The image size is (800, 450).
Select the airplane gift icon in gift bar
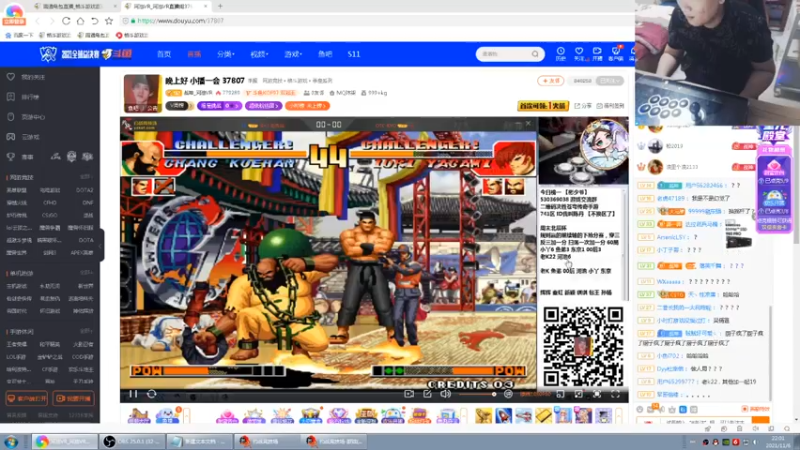coord(523,415)
